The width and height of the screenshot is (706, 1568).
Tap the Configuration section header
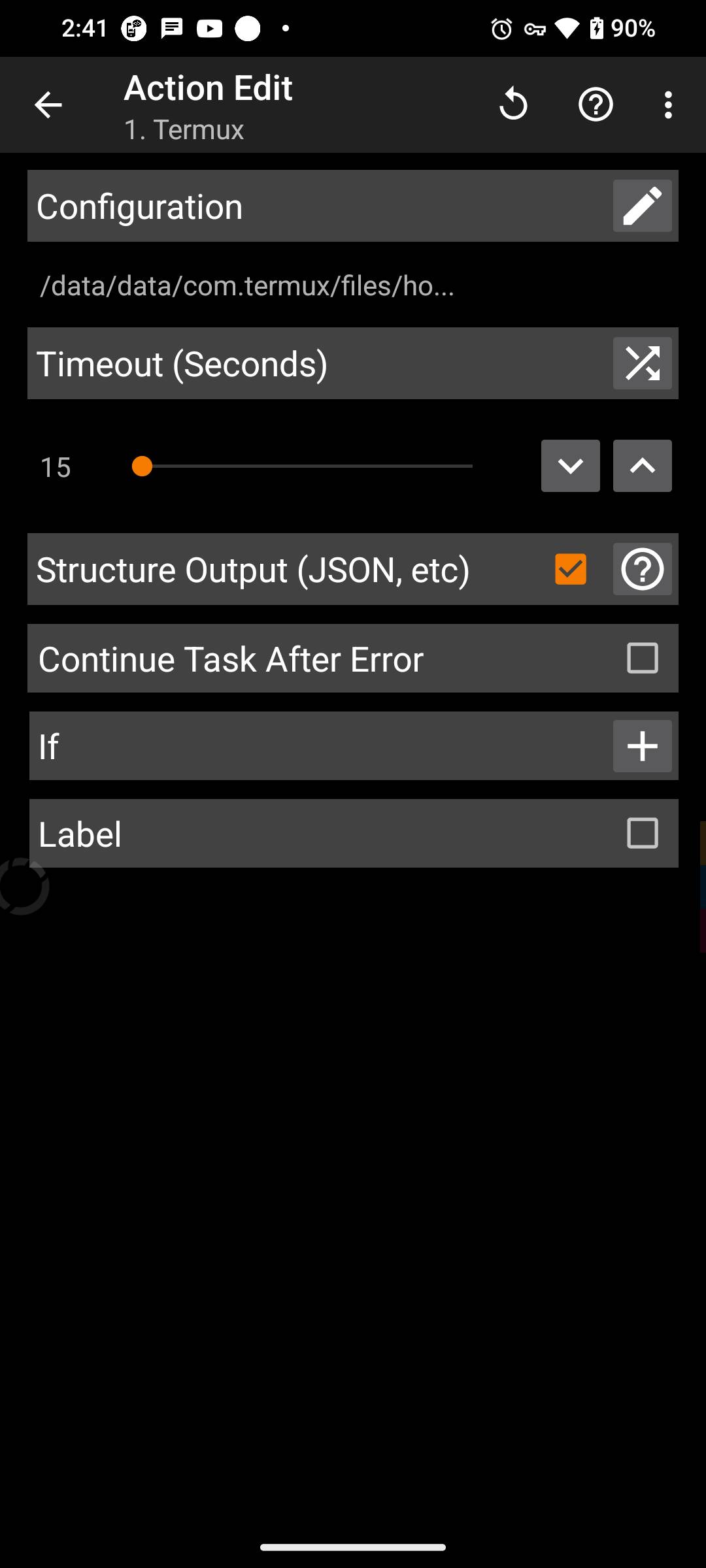pyautogui.click(x=140, y=206)
